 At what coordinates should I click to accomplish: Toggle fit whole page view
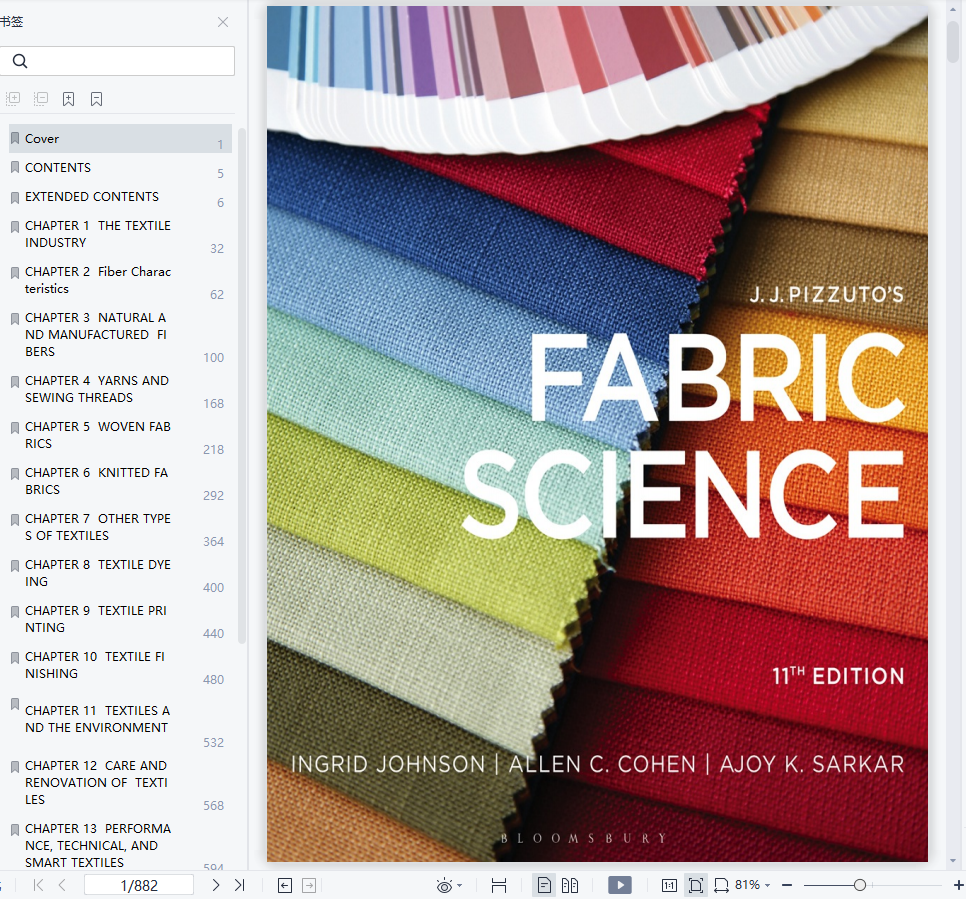696,885
